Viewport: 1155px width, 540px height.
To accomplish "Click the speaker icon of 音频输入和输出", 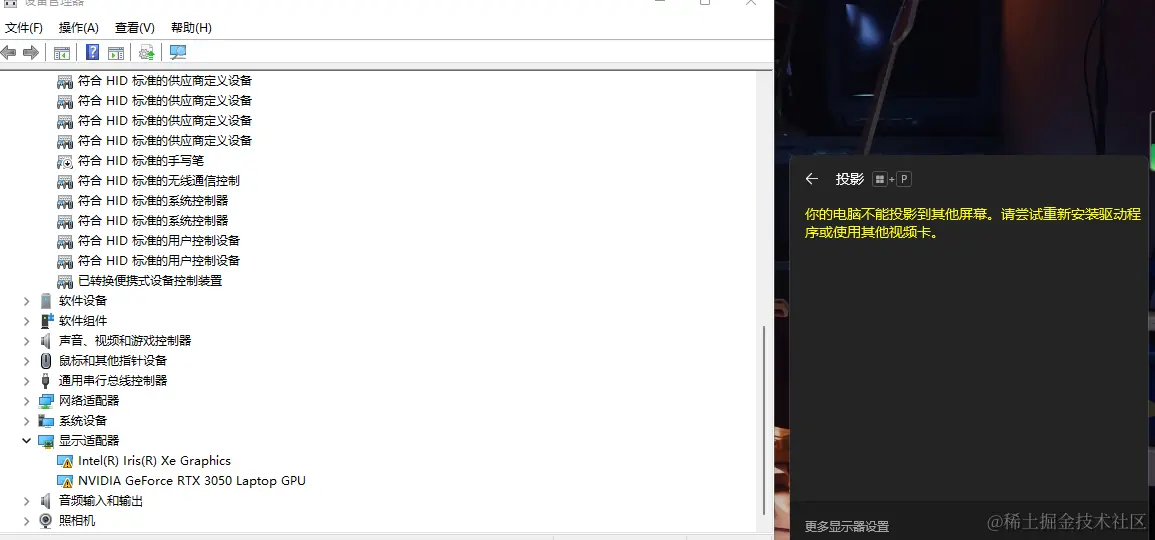I will (46, 500).
